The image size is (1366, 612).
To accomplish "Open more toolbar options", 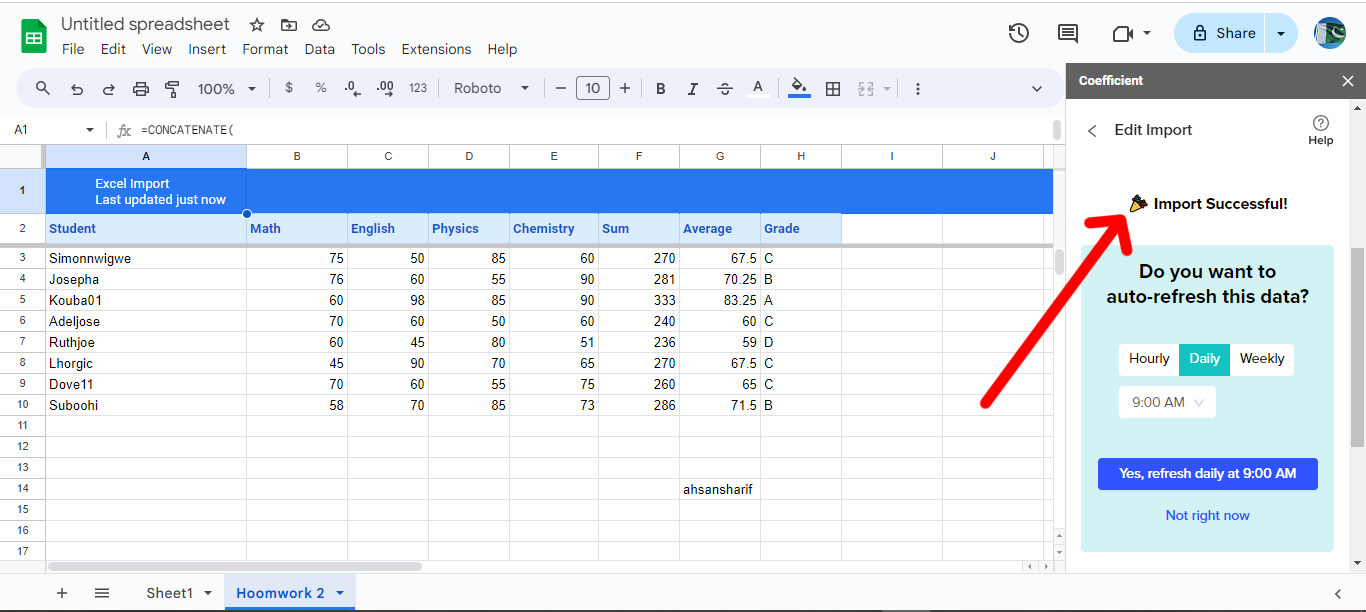I will point(917,88).
